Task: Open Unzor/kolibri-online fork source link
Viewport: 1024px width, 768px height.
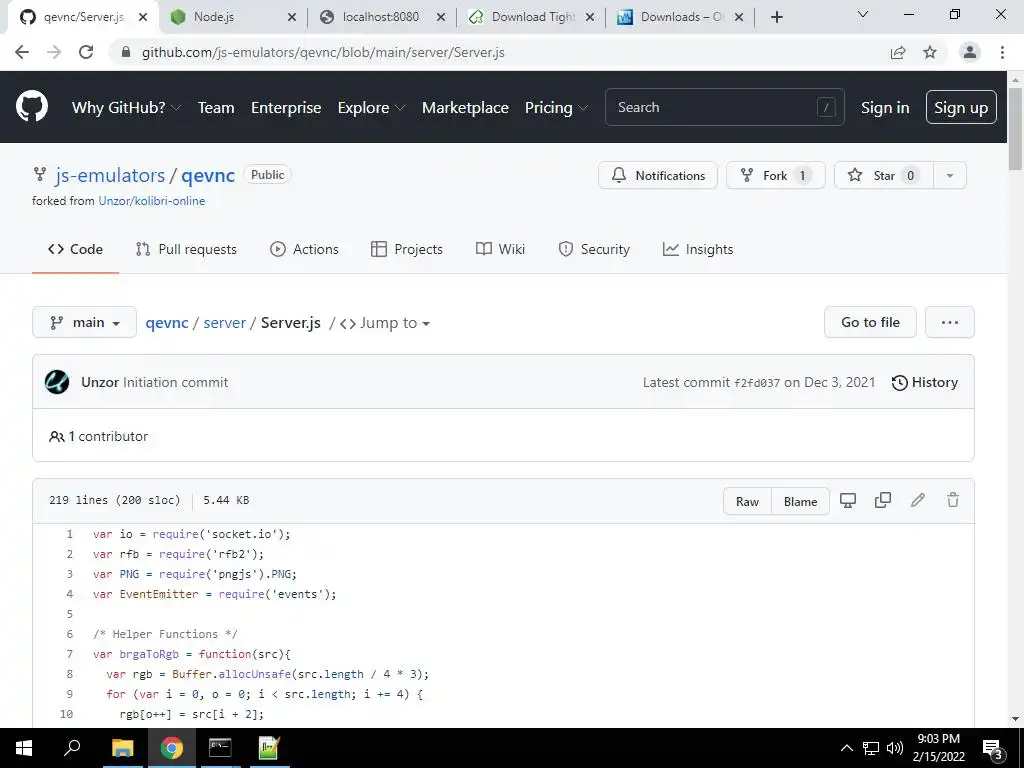Action: pos(152,200)
